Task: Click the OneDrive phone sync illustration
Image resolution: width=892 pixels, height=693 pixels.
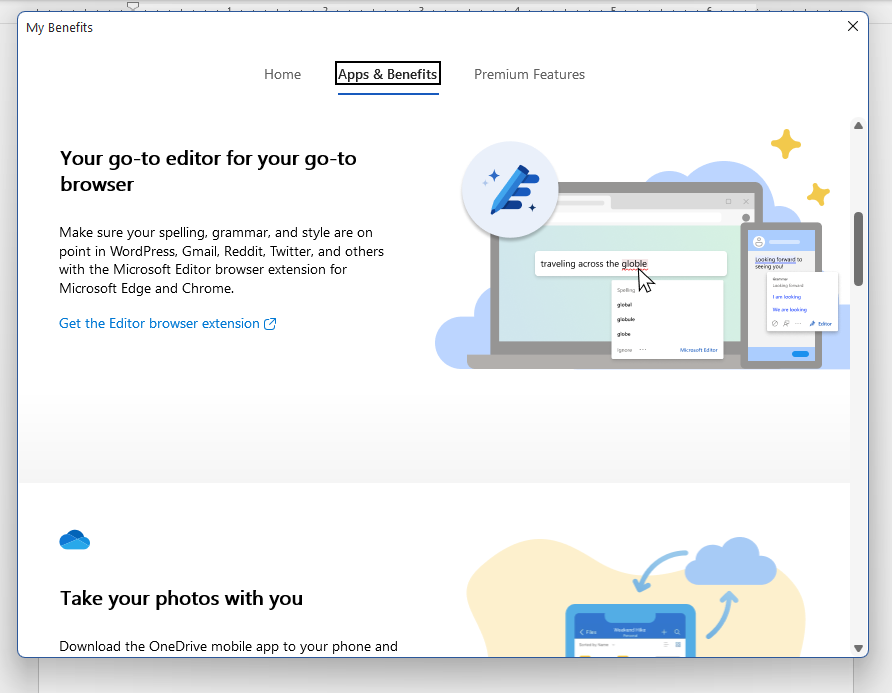Action: (x=635, y=597)
